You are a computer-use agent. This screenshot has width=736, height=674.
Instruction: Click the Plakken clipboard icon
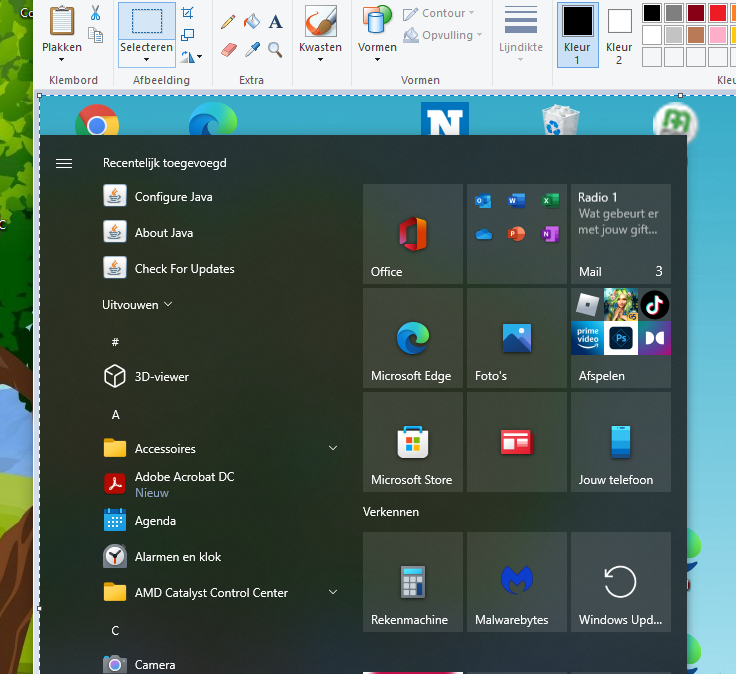(x=62, y=20)
